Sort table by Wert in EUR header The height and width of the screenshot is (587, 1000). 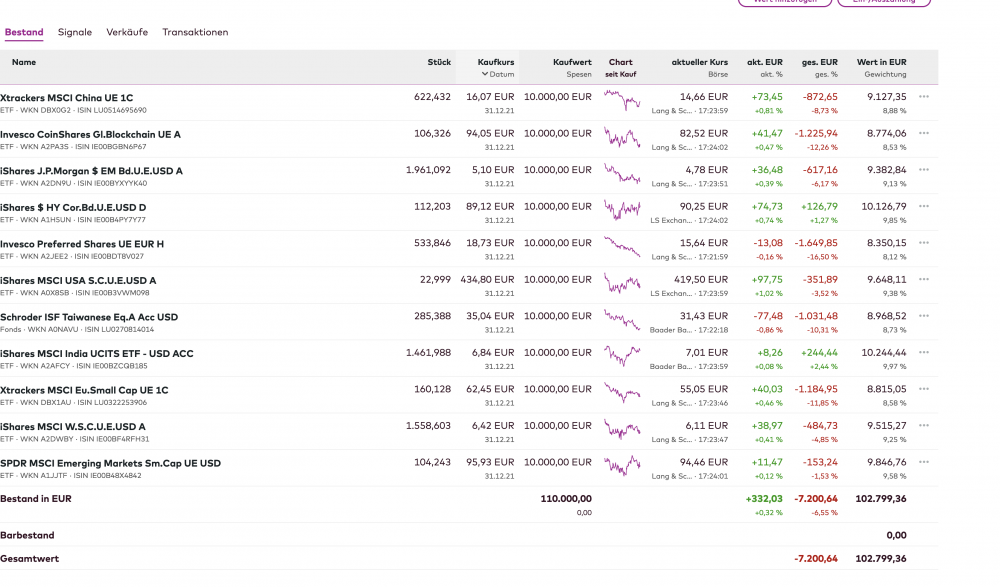881,62
